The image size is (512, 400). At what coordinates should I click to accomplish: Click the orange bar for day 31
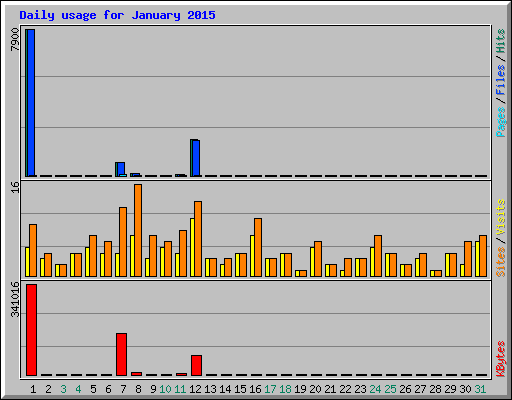pos(483,256)
